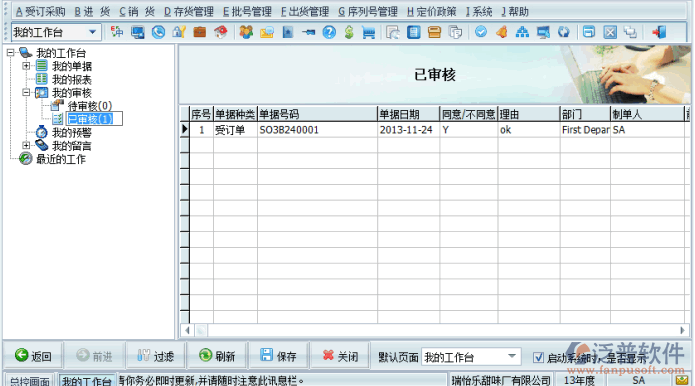Click the blue organization chart icon

click(x=523, y=32)
